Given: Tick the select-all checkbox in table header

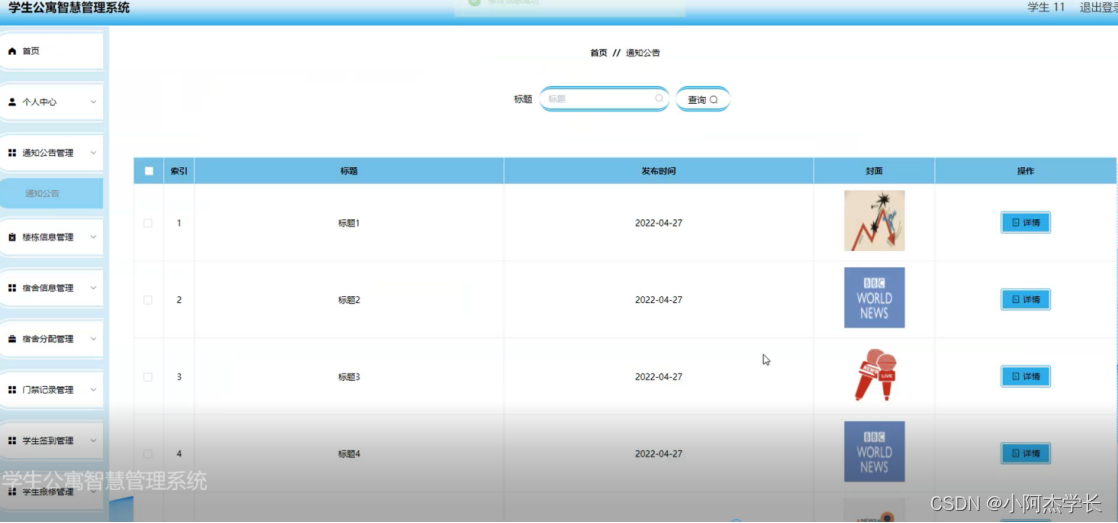Looking at the screenshot, I should pos(148,171).
